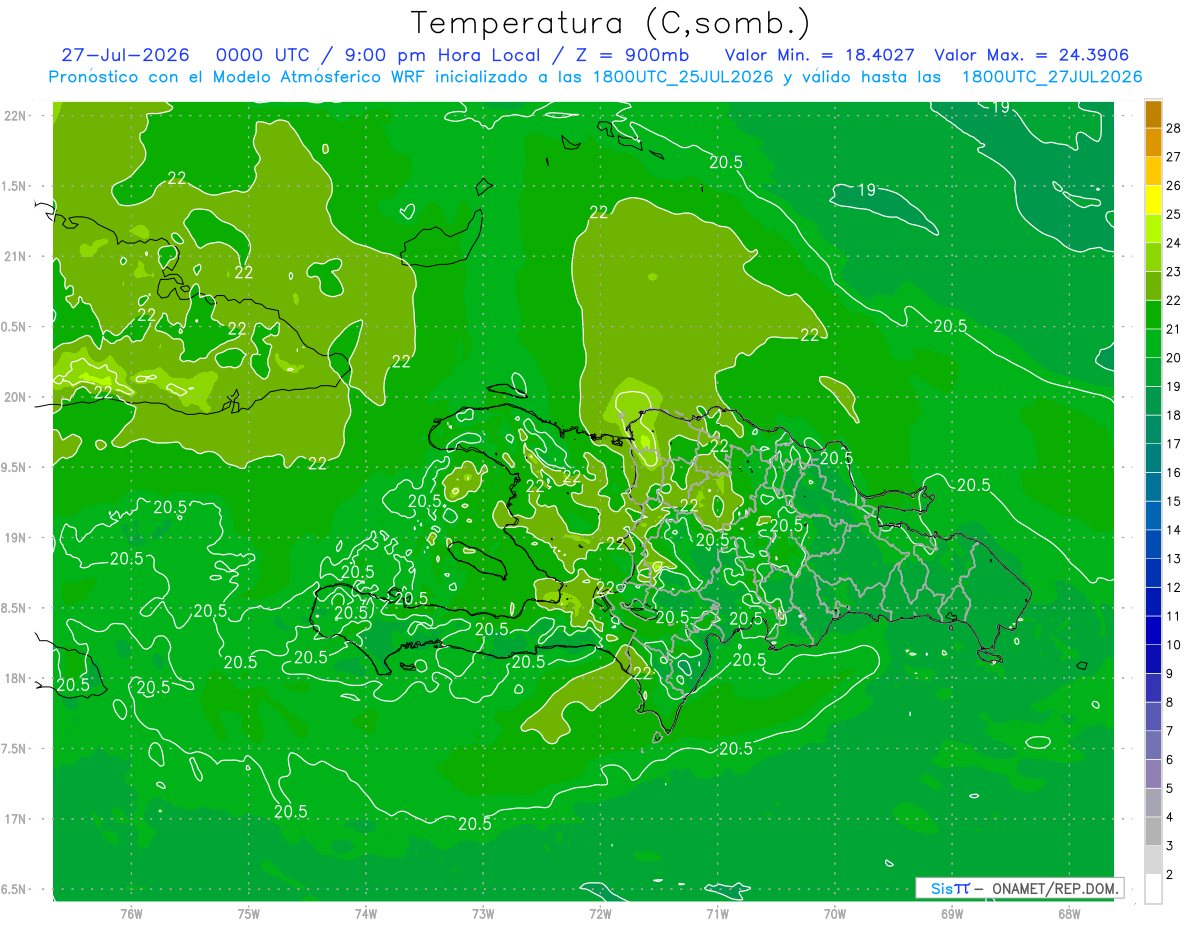Click the '72W' longitude axis label

600,914
